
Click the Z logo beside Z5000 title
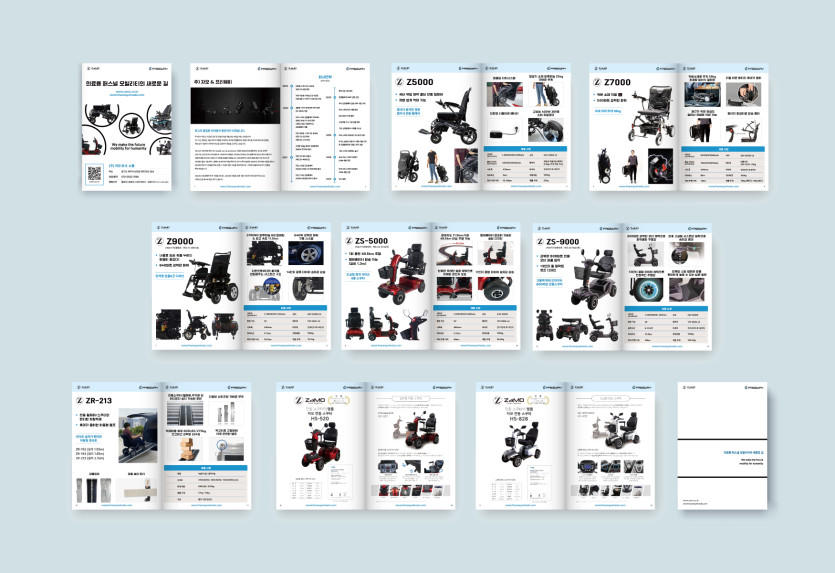(400, 82)
